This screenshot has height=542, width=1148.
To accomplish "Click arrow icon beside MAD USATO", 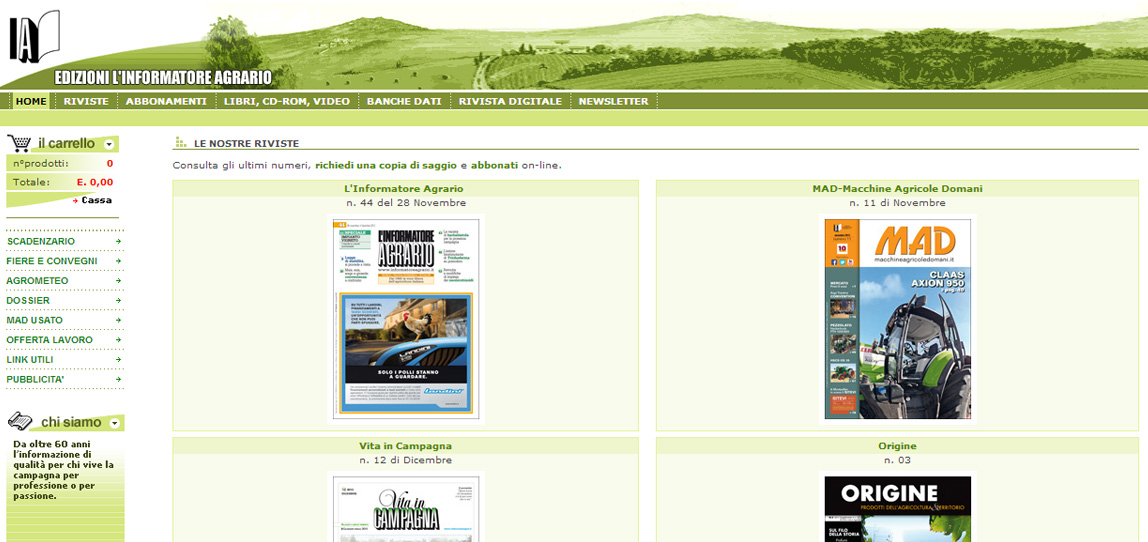I will [118, 320].
